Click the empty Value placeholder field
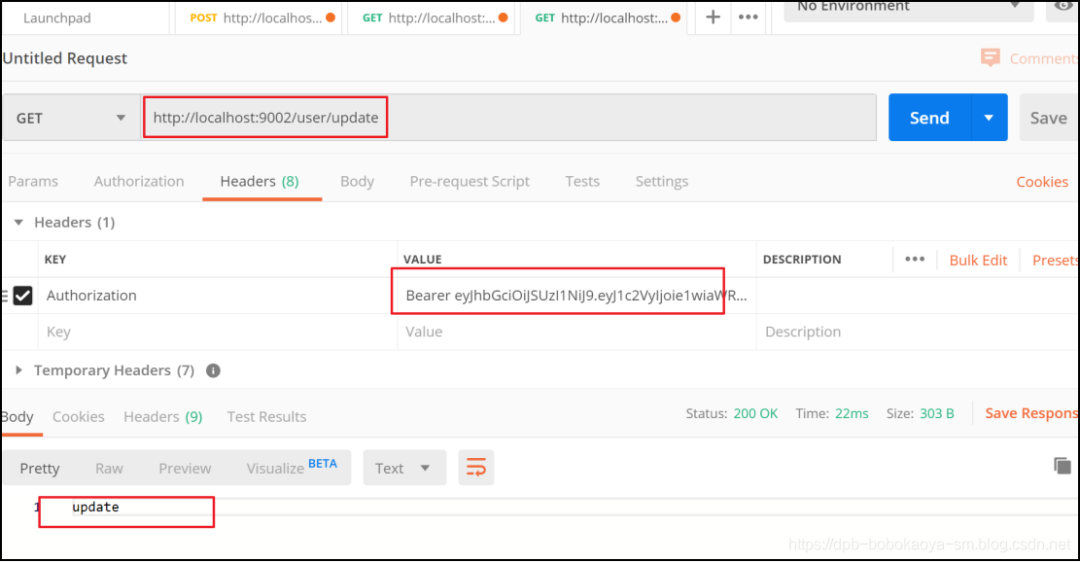The height and width of the screenshot is (562, 1080). click(x=576, y=332)
